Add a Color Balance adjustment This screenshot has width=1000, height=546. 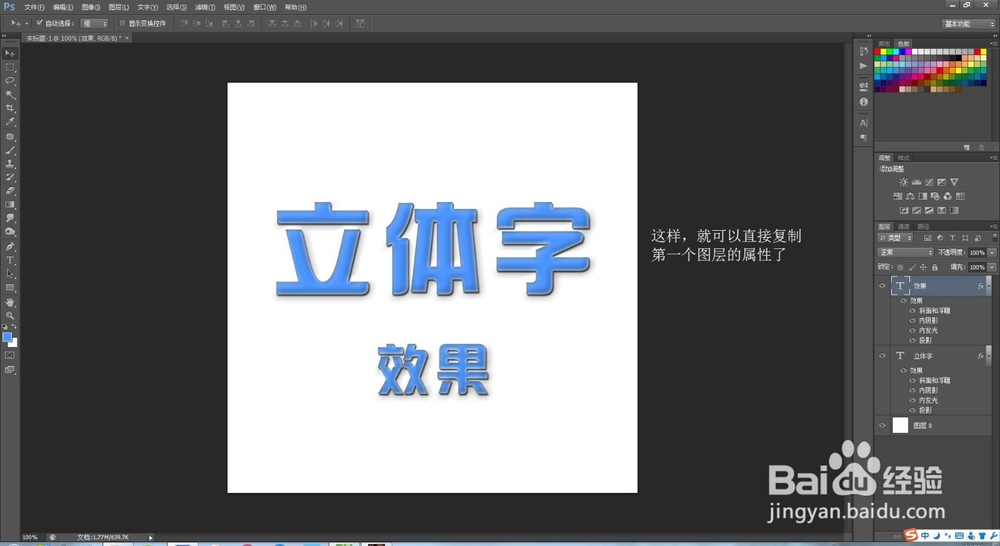(910, 196)
